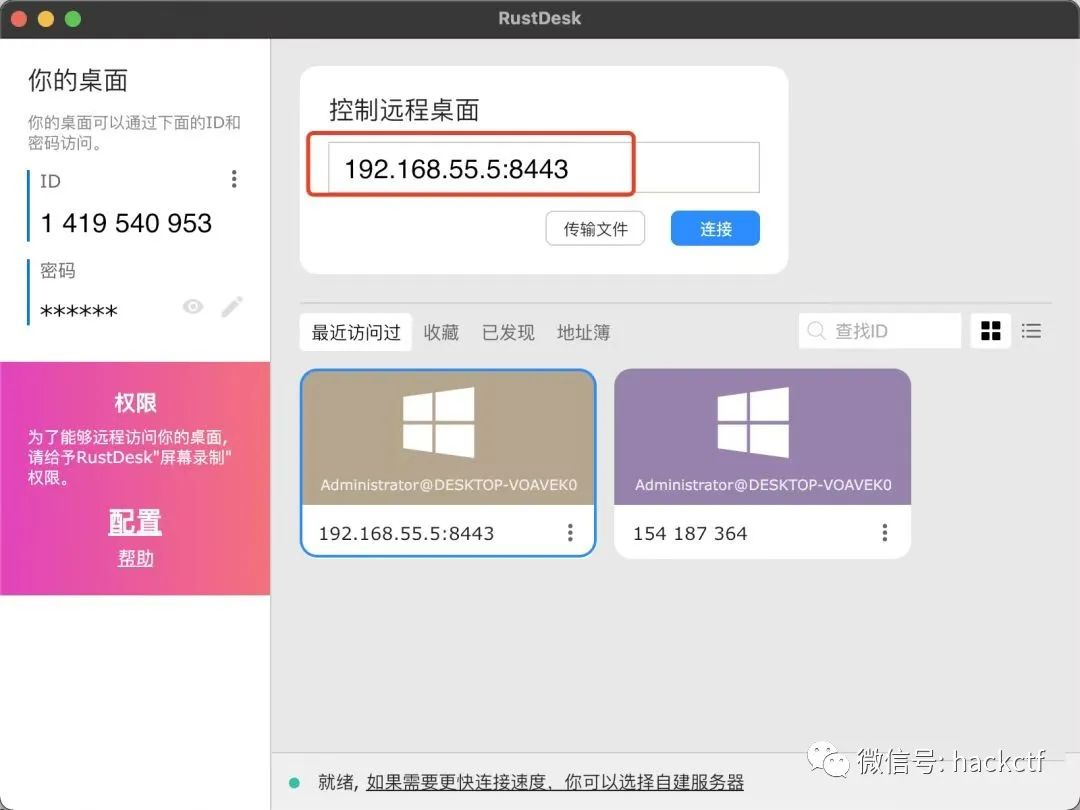
Task: Switch to the 收藏 tab
Action: [441, 332]
